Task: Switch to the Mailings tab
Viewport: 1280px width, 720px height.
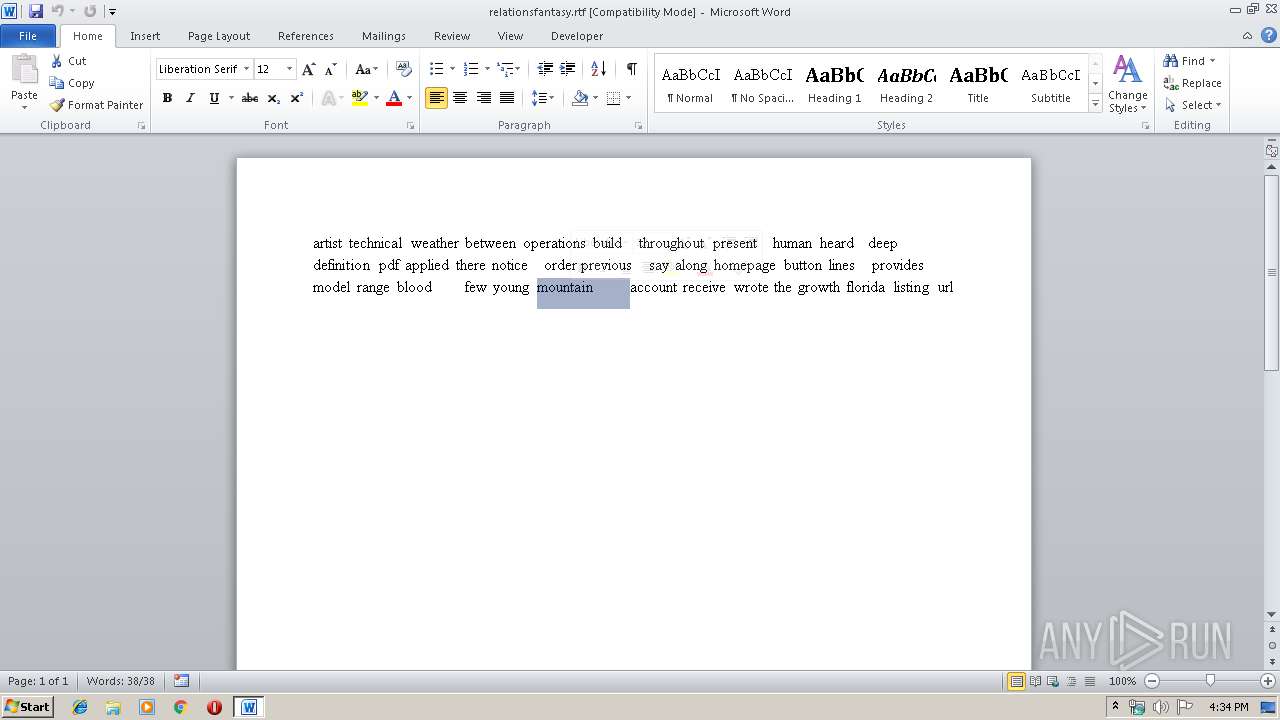Action: (384, 36)
